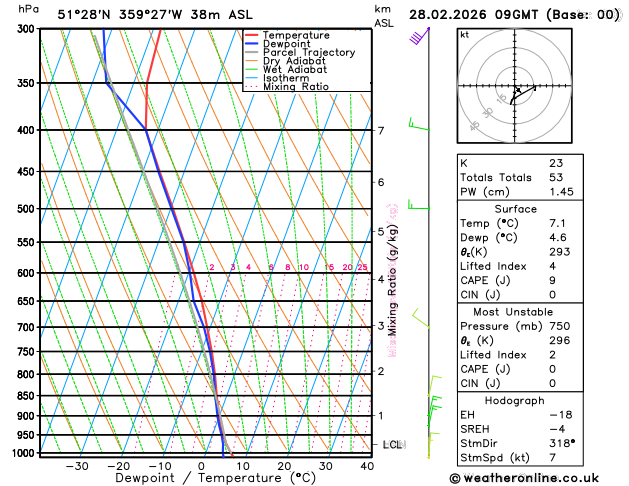The width and height of the screenshot is (629, 486).
Task: Click the K index value 23
Action: click(556, 163)
